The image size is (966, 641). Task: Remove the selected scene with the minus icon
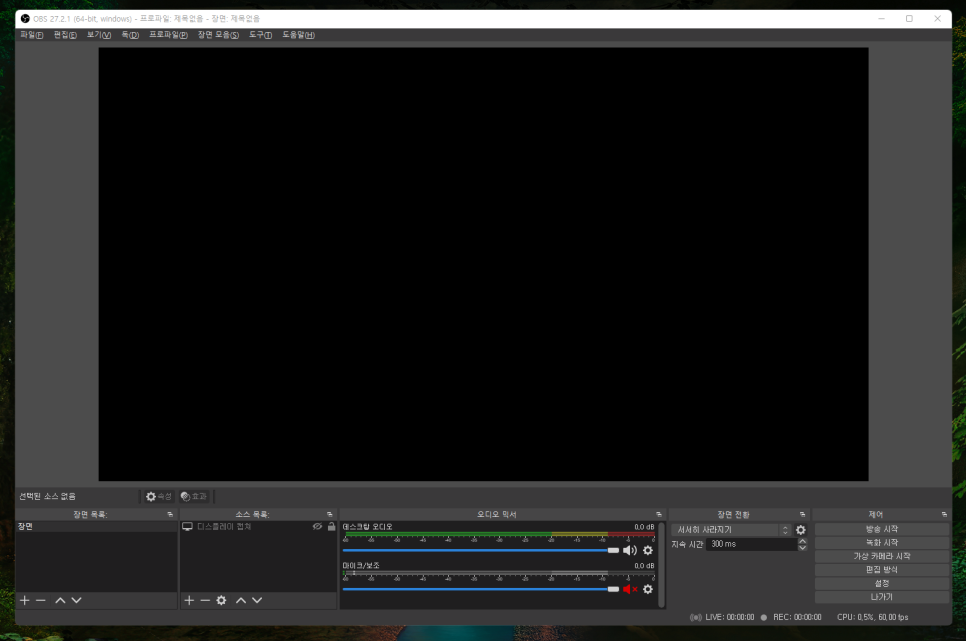click(x=41, y=600)
